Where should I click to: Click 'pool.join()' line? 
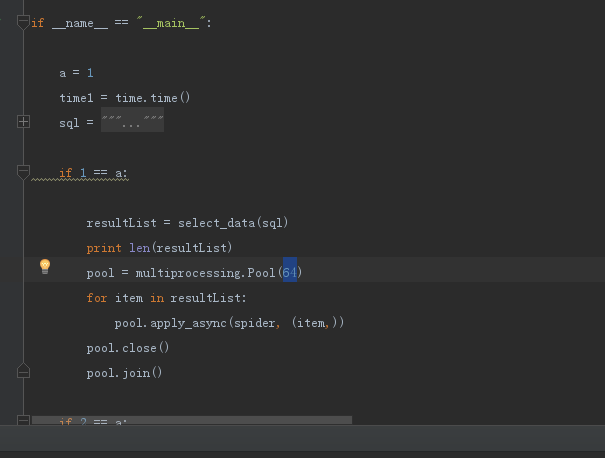[124, 373]
